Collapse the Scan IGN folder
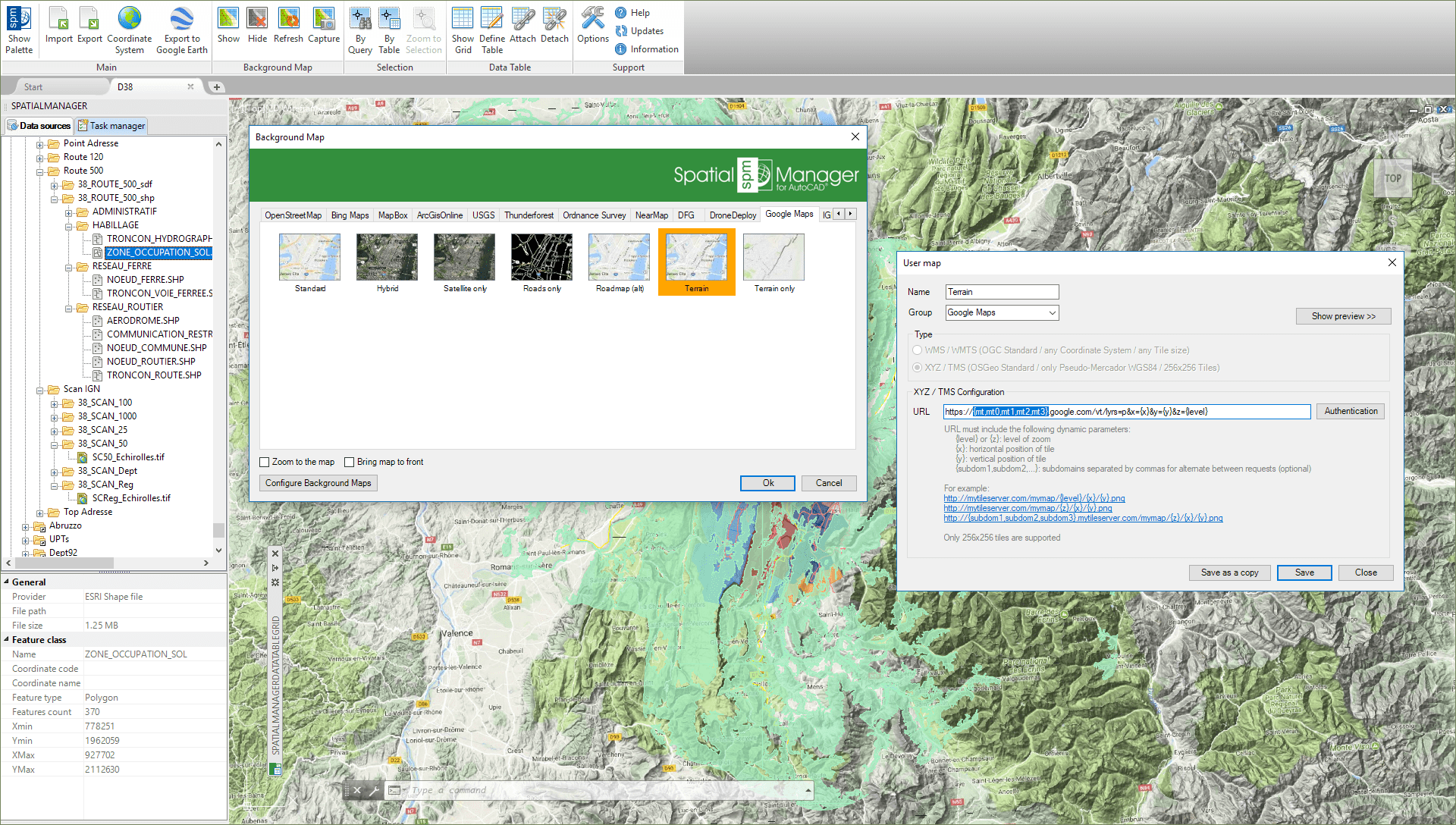The height and width of the screenshot is (825, 1456). 40,390
